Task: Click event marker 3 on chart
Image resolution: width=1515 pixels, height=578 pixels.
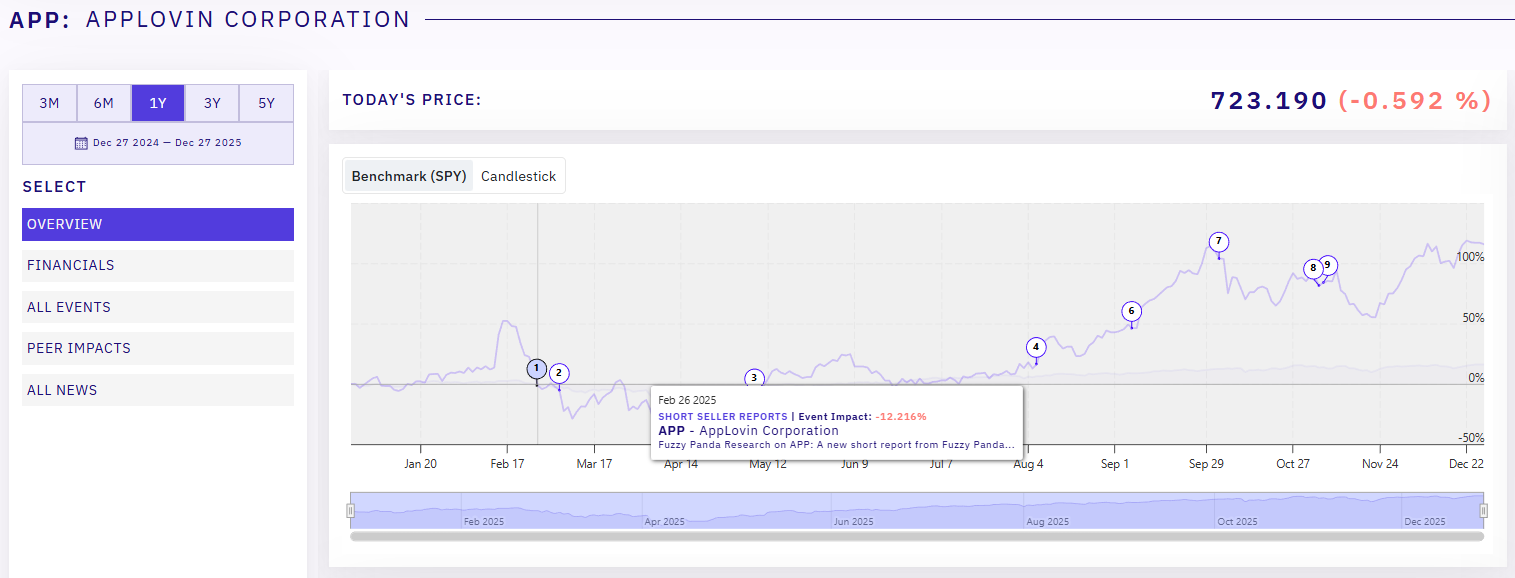Action: click(x=755, y=378)
